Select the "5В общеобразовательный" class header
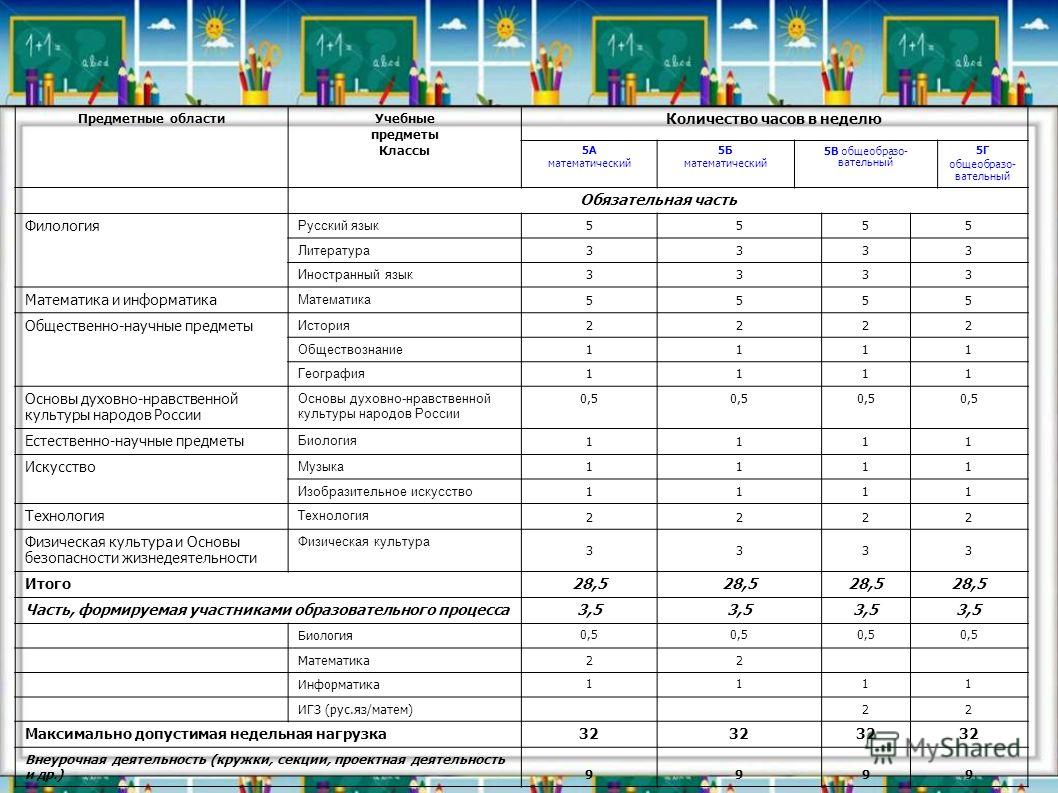This screenshot has height=793, width=1058. (866, 157)
